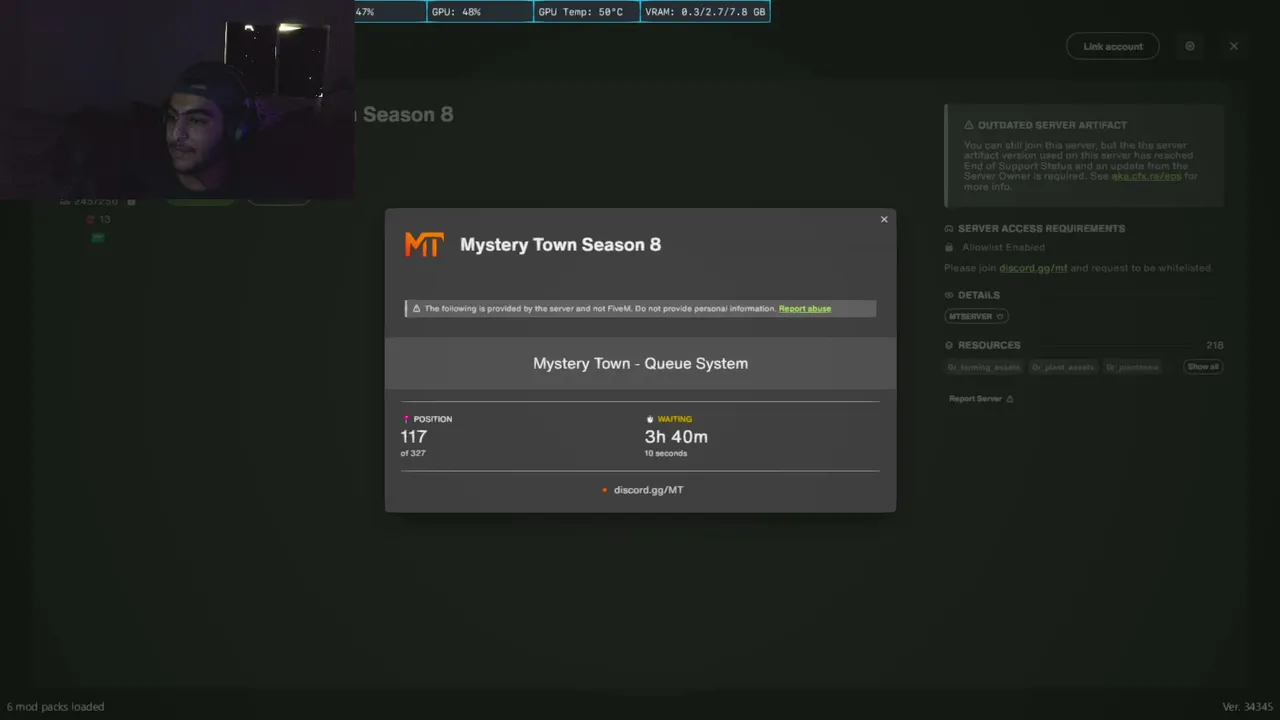Click the Allowlist Enabled lock icon
Viewport: 1280px width, 720px height.
pos(949,247)
